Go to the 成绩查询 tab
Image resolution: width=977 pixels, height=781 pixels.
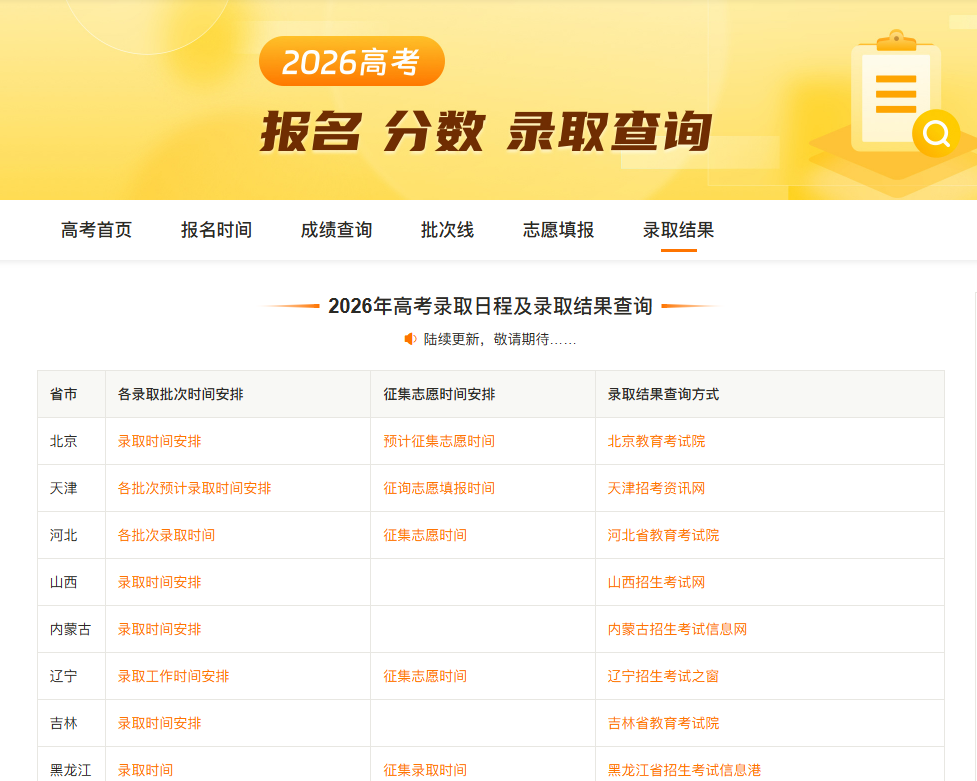click(x=336, y=230)
